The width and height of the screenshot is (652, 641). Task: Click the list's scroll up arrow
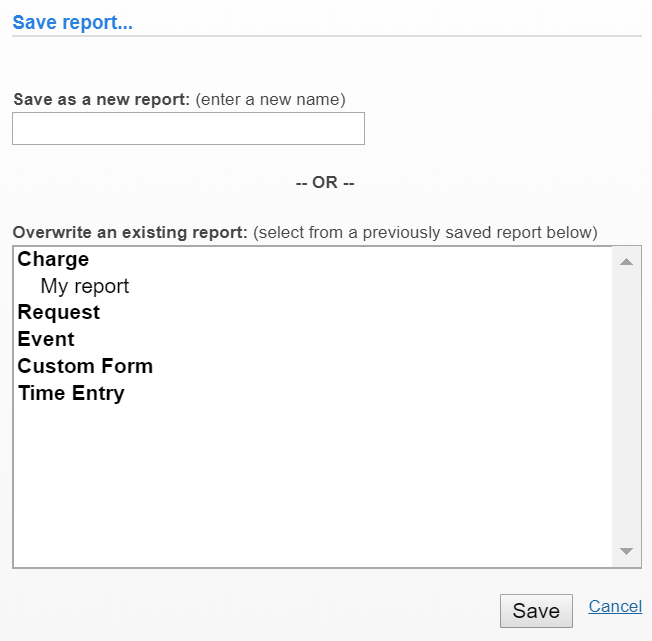coord(626,262)
